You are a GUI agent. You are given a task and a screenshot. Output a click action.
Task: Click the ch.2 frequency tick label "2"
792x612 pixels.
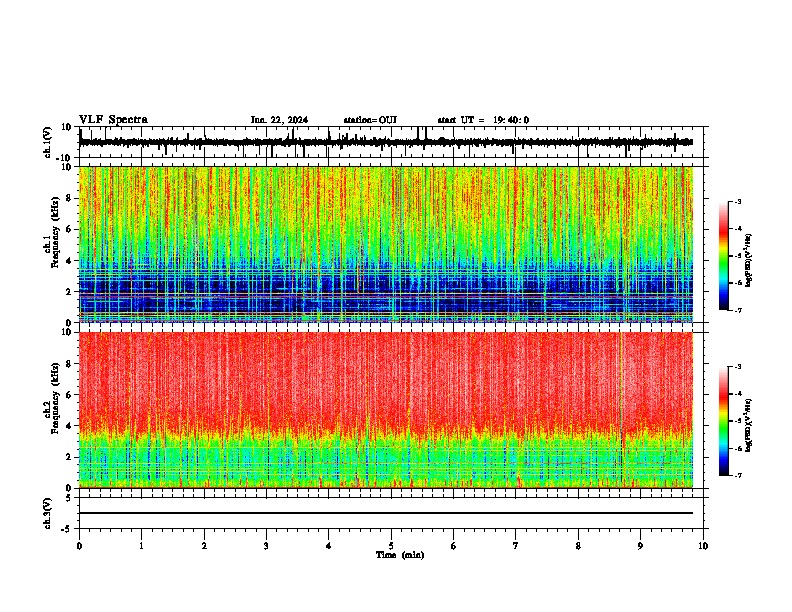(x=70, y=457)
